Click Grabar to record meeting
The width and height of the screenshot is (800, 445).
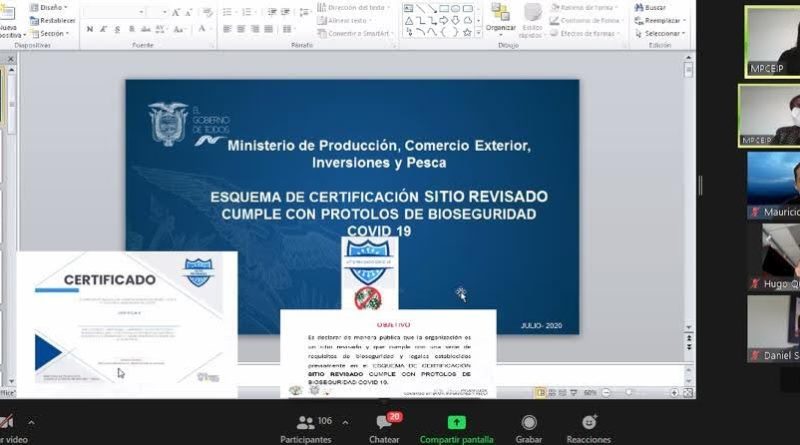(x=529, y=429)
